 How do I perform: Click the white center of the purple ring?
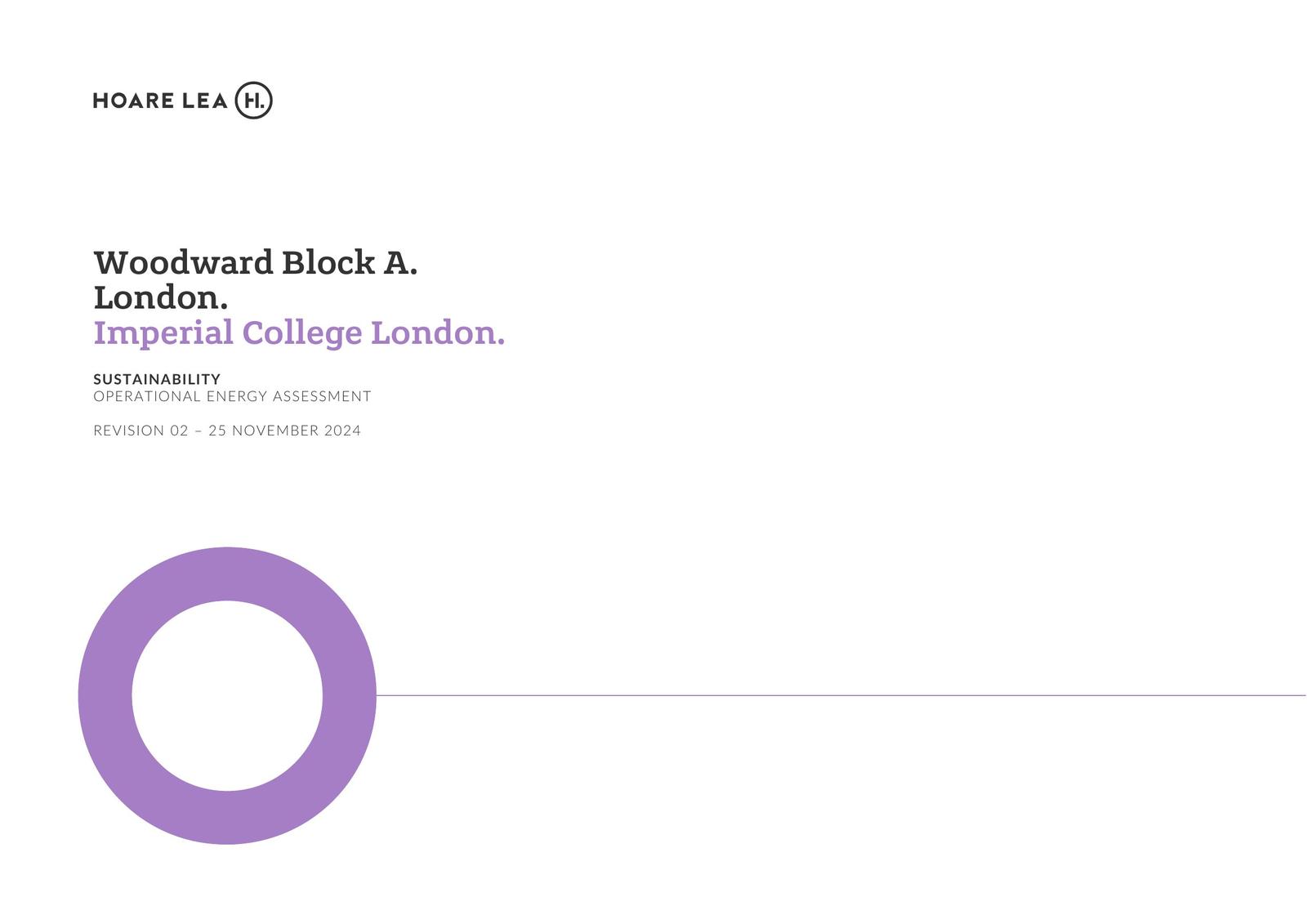coord(227,696)
